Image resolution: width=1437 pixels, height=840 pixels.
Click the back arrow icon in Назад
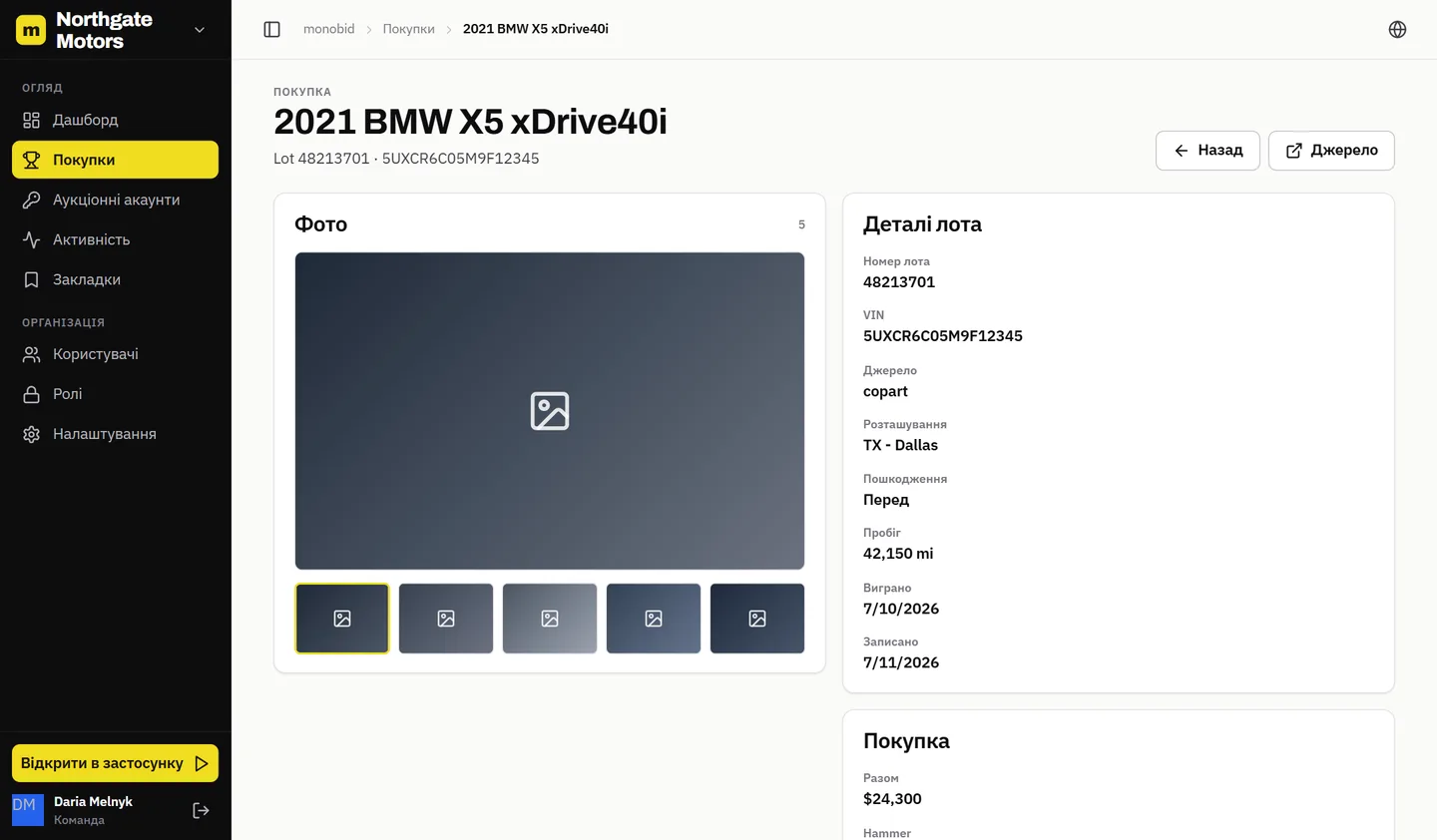(1182, 151)
